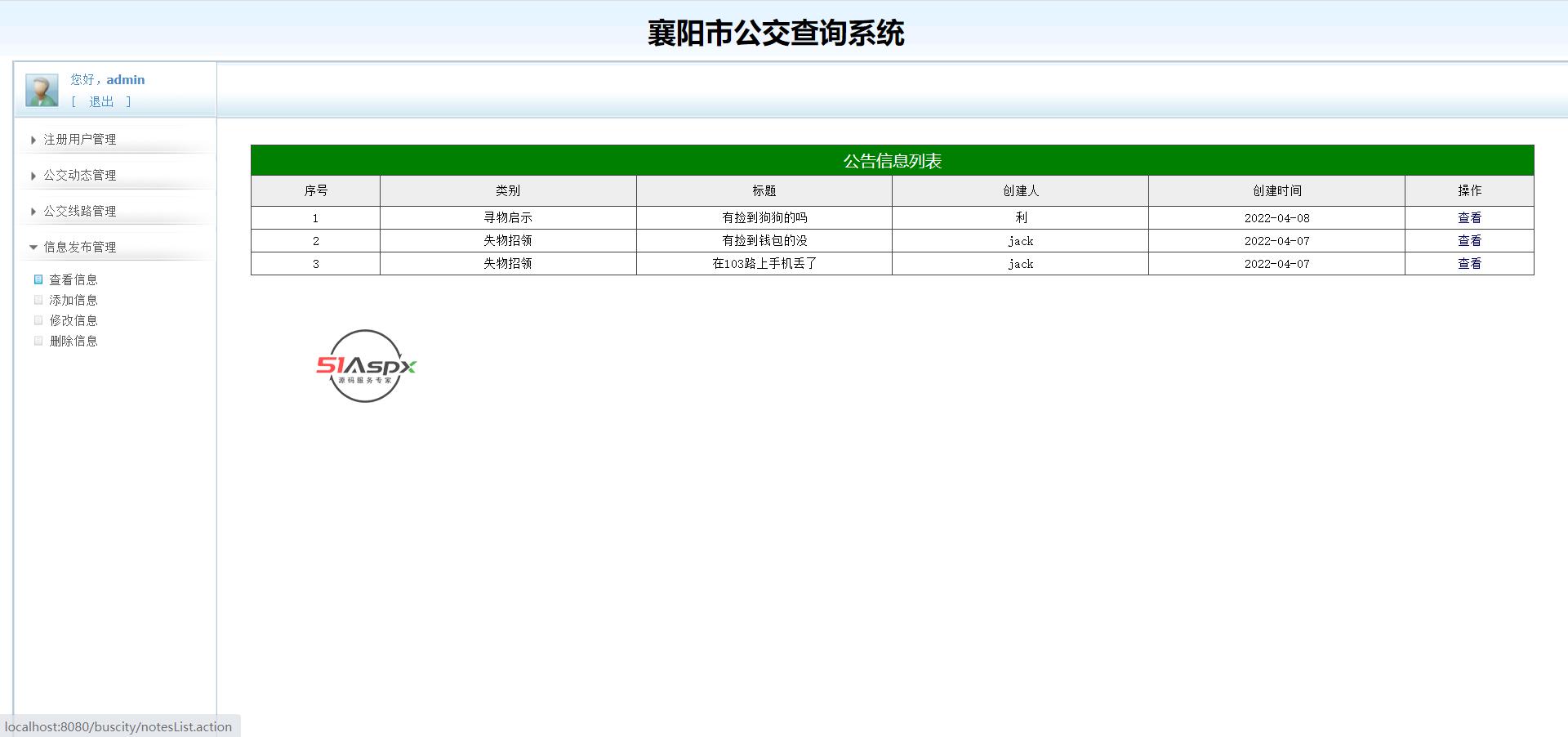The image size is (1568, 737).
Task: Click 查看 for 有捡到钱包的没 row
Action: coord(1469,241)
